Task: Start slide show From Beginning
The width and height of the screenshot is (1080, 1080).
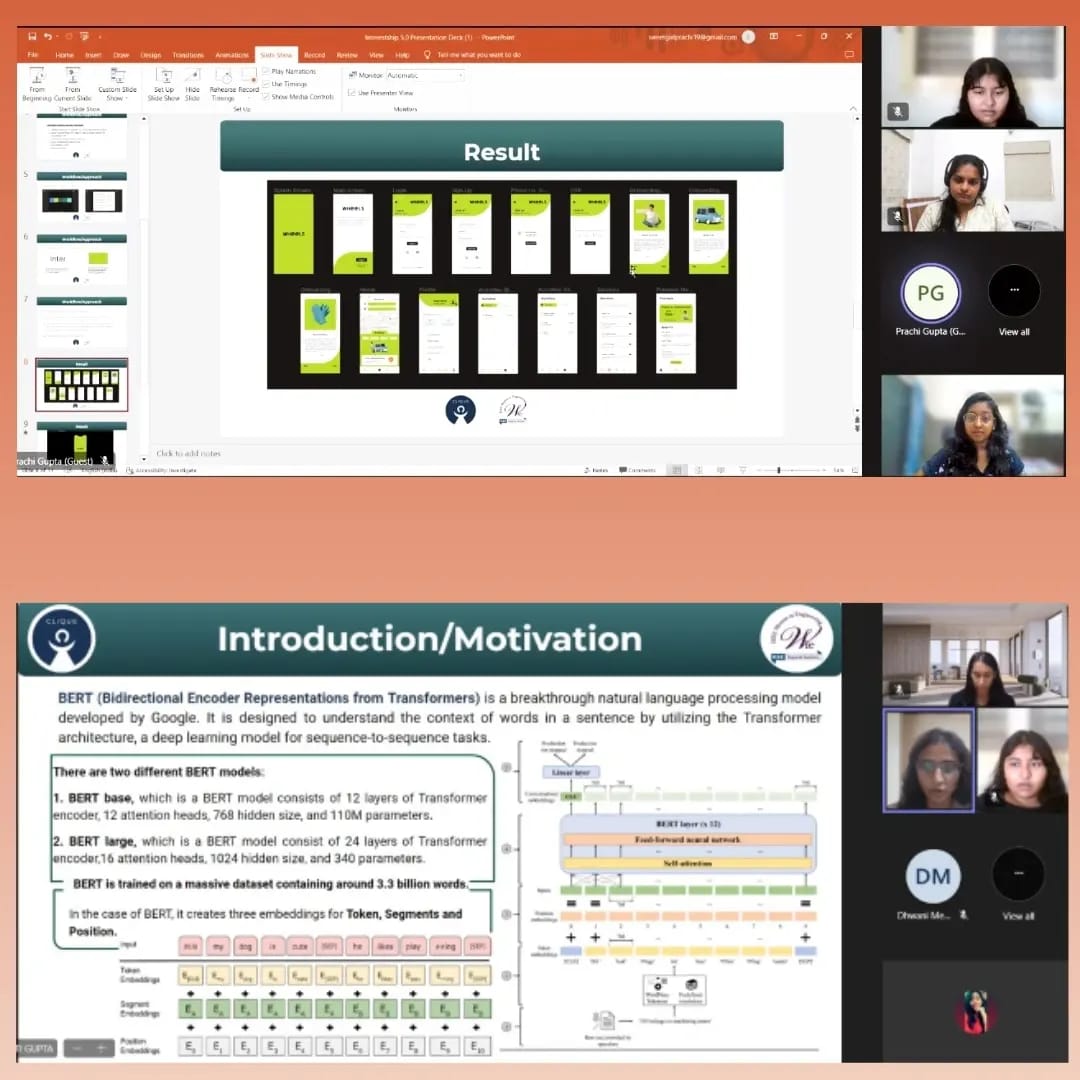Action: click(37, 85)
